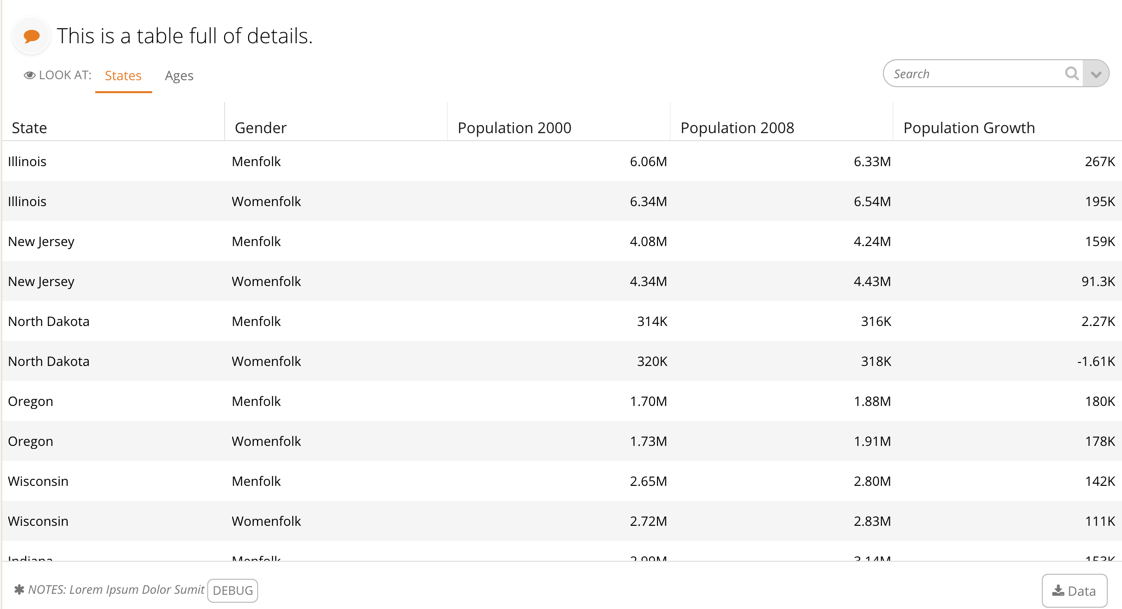Click the search magnifier icon
Image resolution: width=1122 pixels, height=609 pixels.
[1071, 73]
